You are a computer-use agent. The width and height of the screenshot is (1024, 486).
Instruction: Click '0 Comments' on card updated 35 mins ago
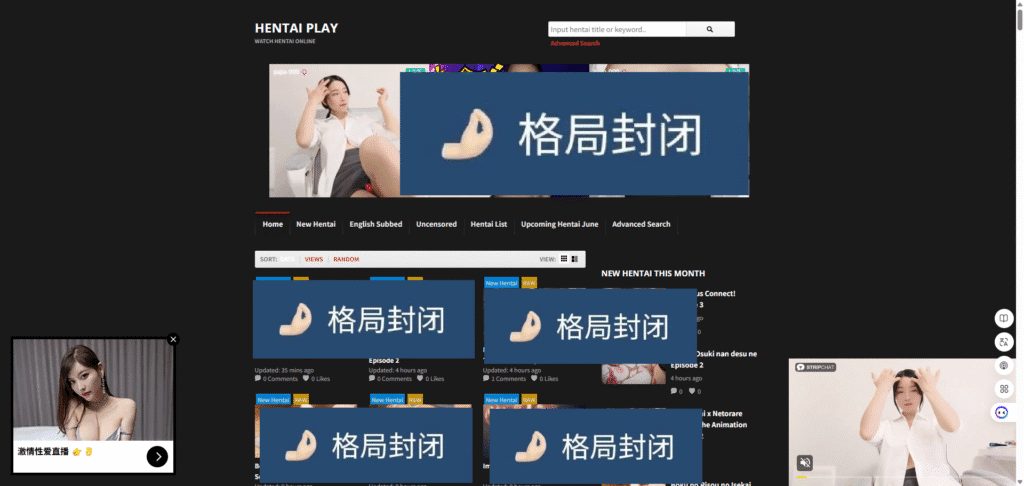280,379
